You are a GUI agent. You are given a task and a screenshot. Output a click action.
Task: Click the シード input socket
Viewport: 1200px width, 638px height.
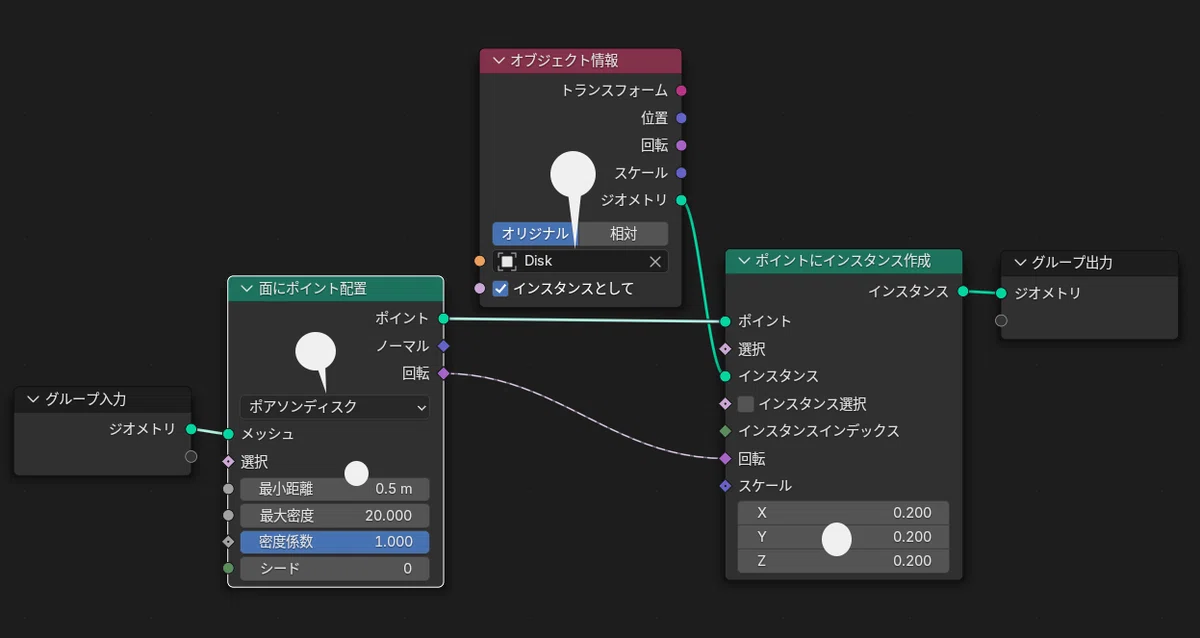coord(228,569)
